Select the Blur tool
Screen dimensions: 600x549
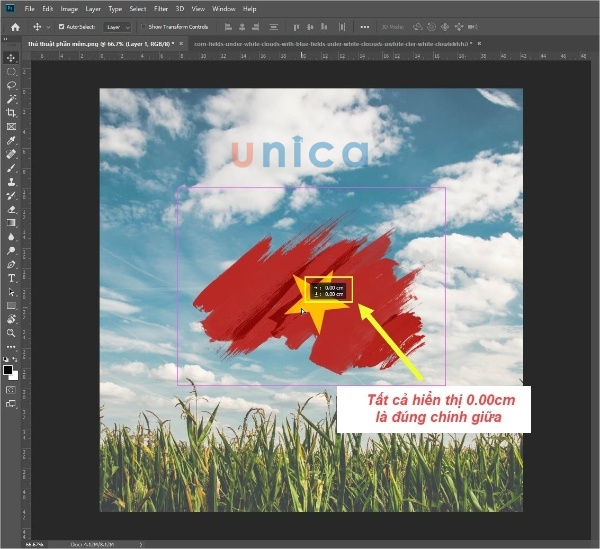tap(11, 237)
